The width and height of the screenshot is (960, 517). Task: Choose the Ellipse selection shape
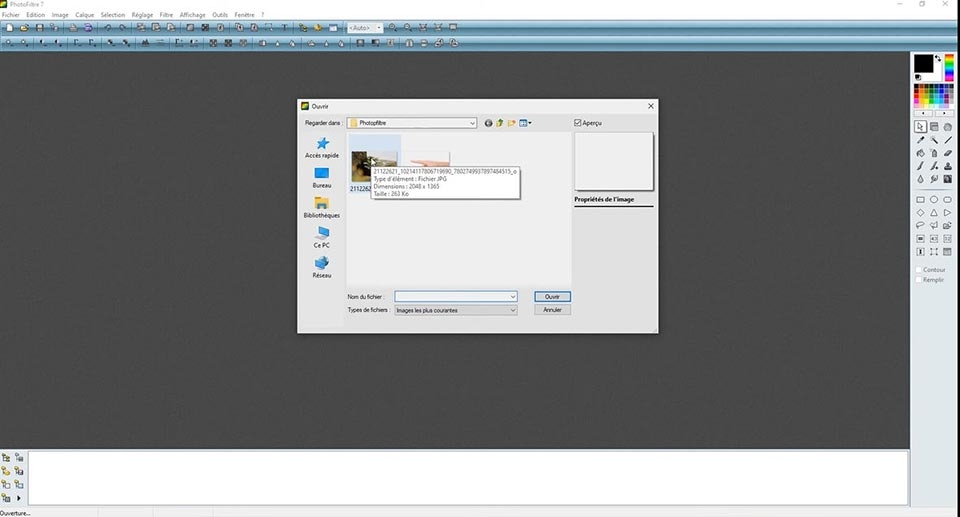point(934,200)
